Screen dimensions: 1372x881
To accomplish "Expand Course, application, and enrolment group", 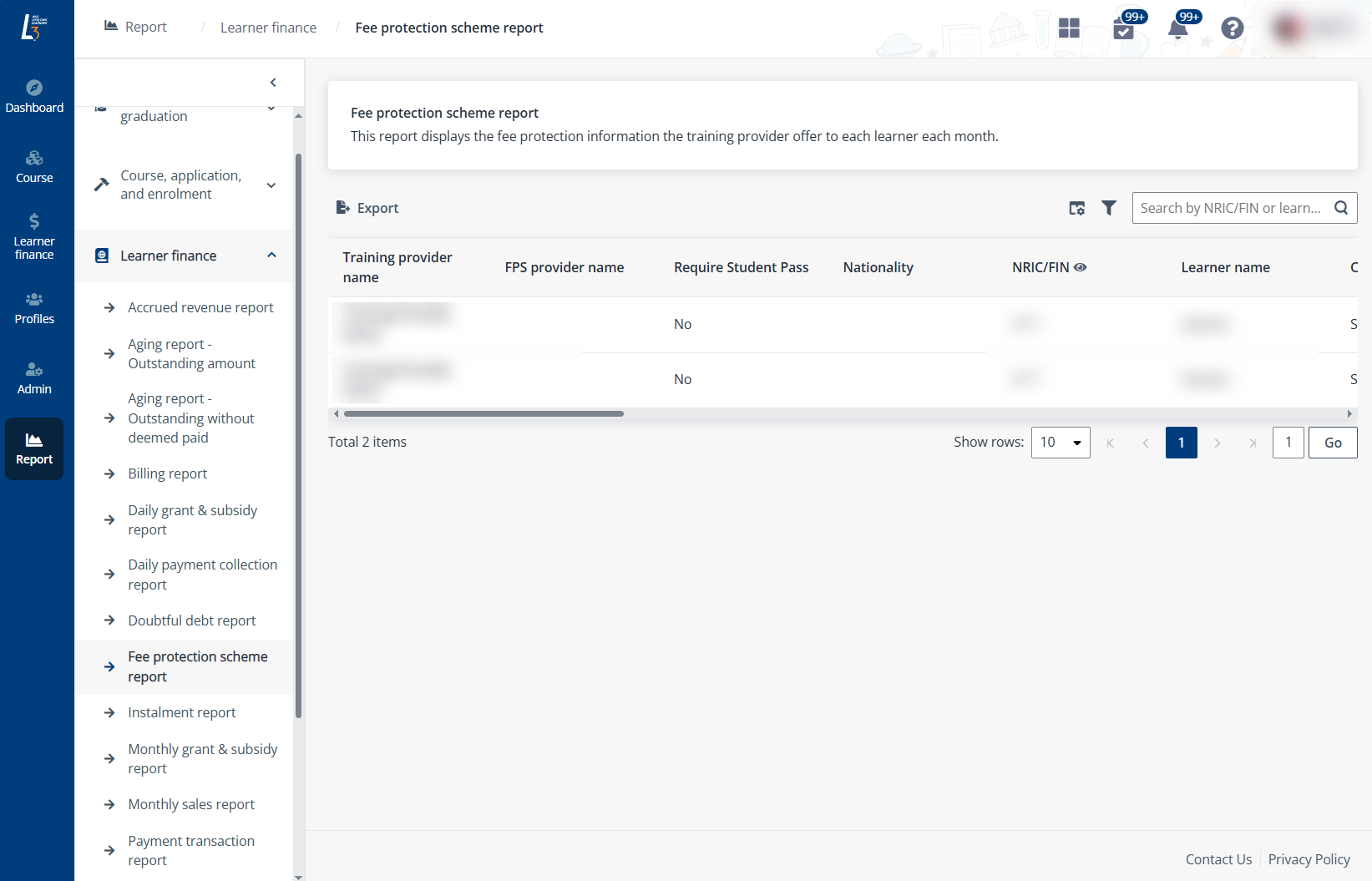I will point(271,185).
